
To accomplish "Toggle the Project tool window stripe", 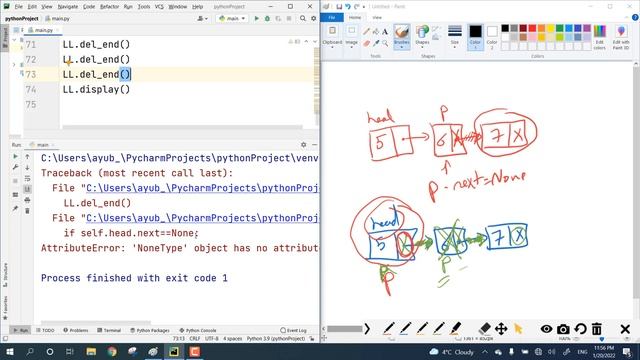I will 5,38.
